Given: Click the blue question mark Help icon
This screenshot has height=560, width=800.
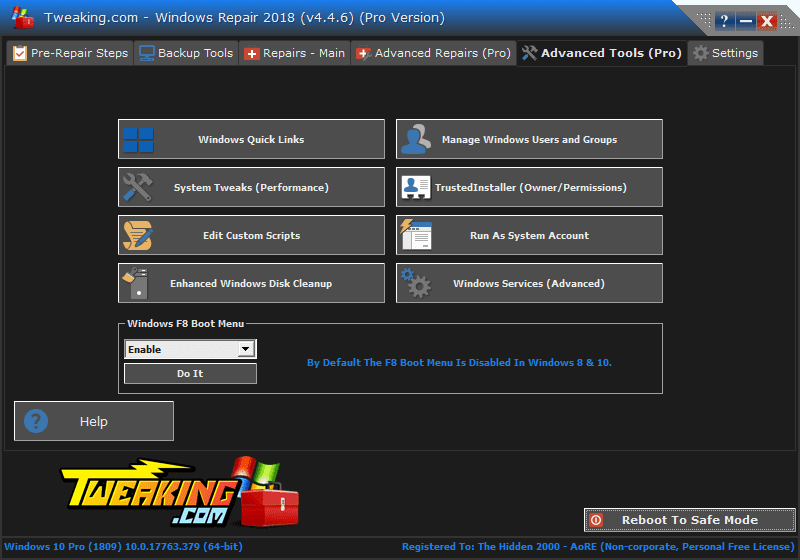Looking at the screenshot, I should click(x=36, y=421).
